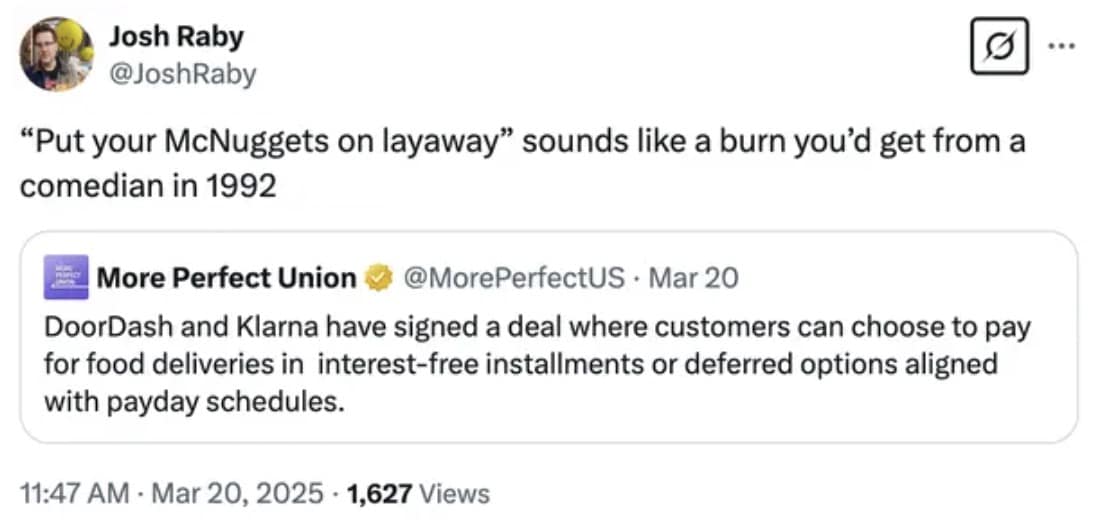The width and height of the screenshot is (1100, 526).
Task: Click the gold verified badge
Action: 378,278
